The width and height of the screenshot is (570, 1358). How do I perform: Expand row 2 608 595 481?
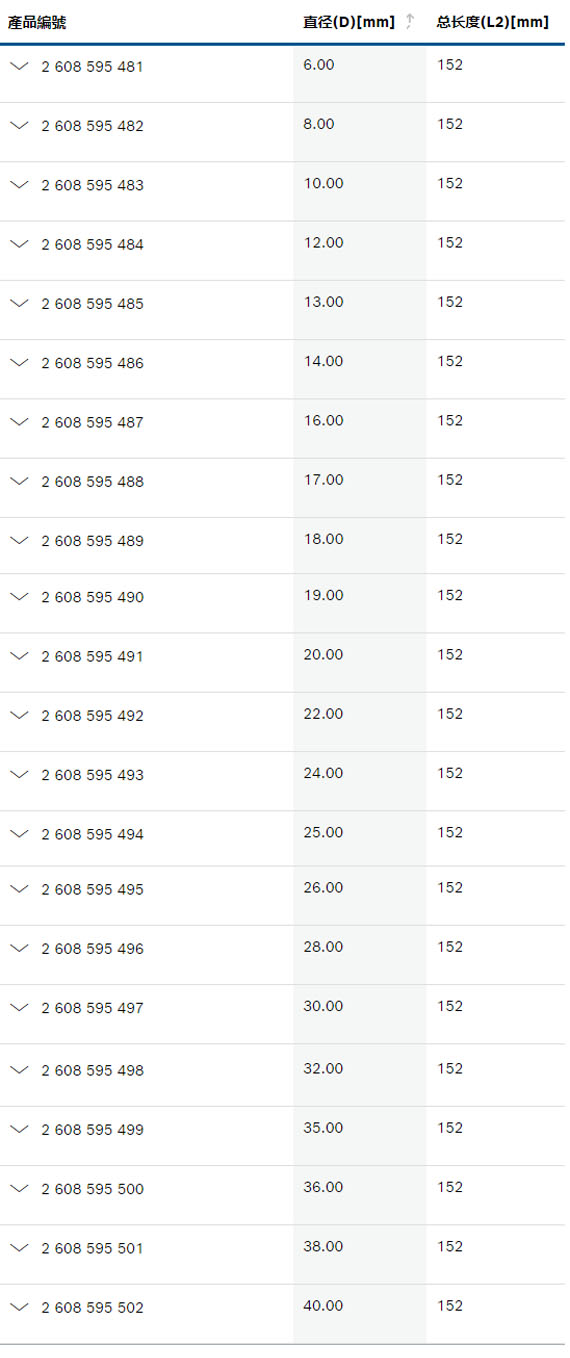(19, 65)
